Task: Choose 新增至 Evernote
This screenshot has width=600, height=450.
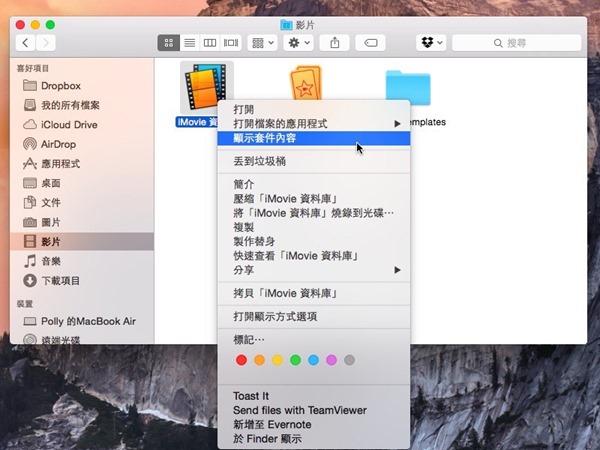Action: [x=314, y=424]
